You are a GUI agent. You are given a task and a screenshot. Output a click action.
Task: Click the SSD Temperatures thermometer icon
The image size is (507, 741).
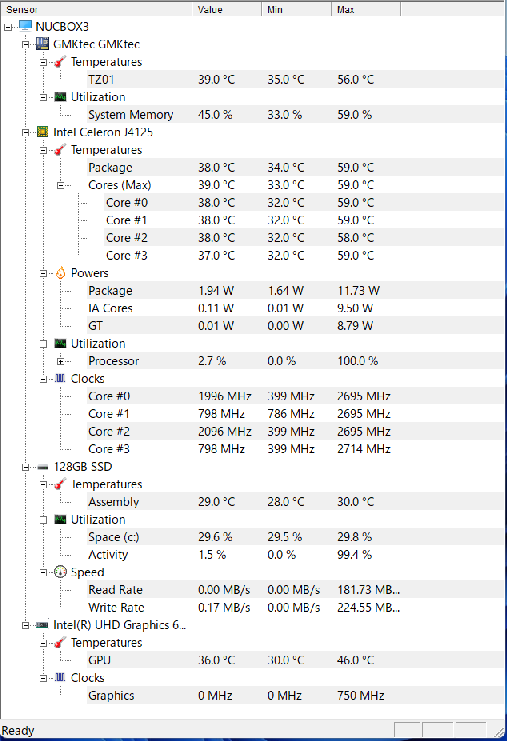tap(60, 484)
